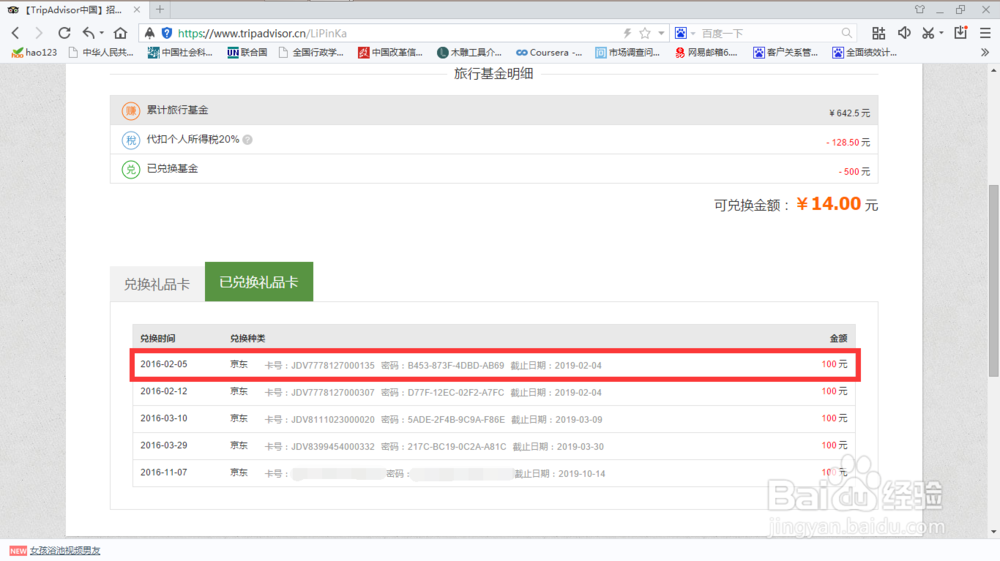This screenshot has width=1000, height=561.
Task: Open the 中华人民共... bookmark
Action: pyautogui.click(x=101, y=52)
